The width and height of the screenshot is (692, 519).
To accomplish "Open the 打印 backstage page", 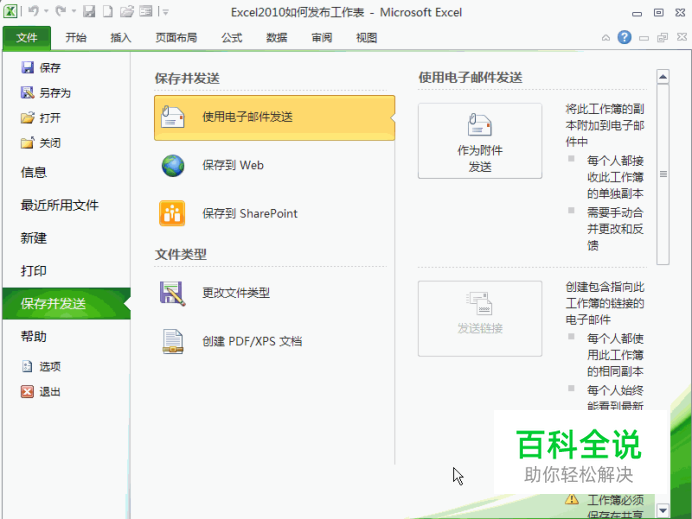I will [34, 271].
